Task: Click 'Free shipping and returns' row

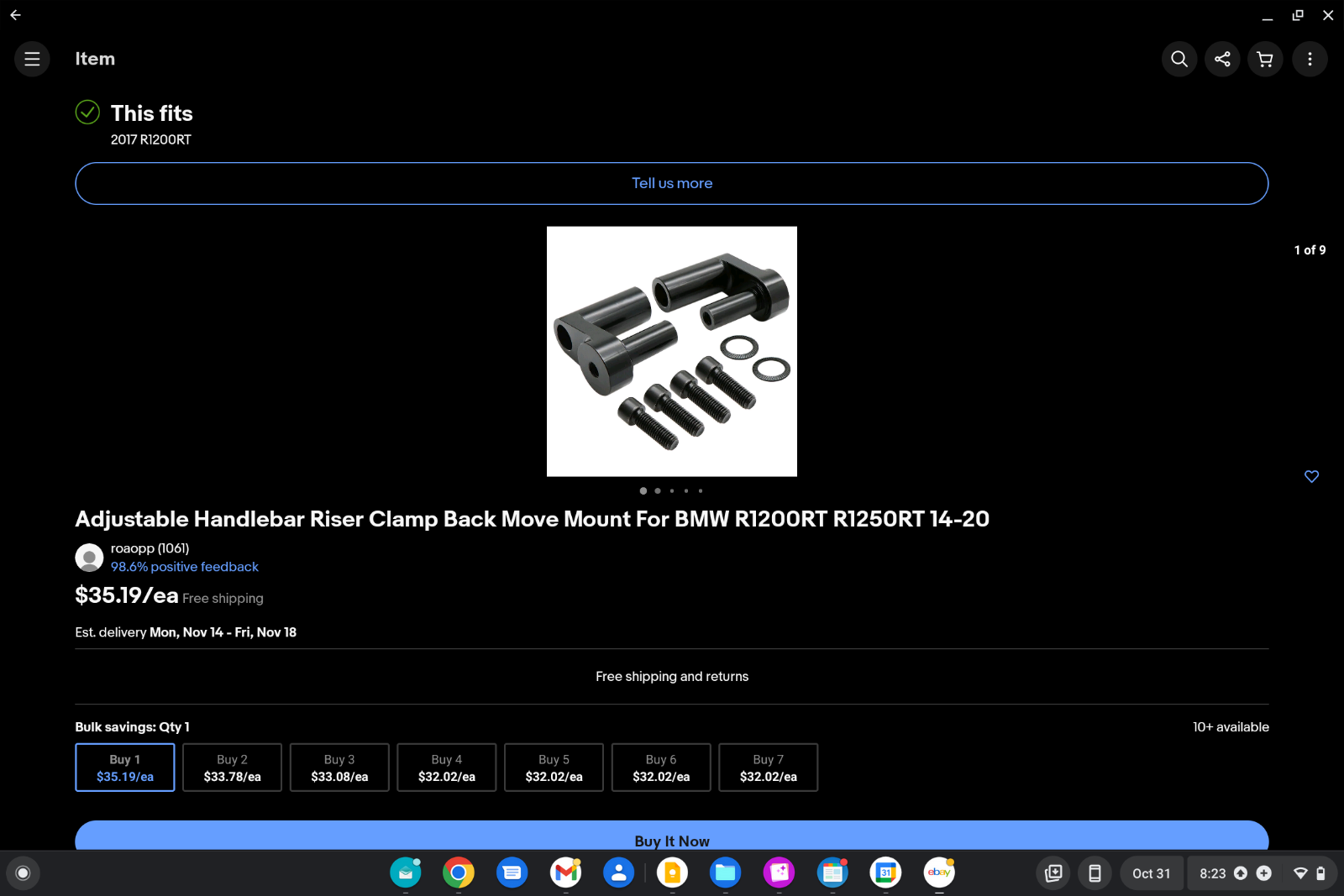Action: (672, 677)
